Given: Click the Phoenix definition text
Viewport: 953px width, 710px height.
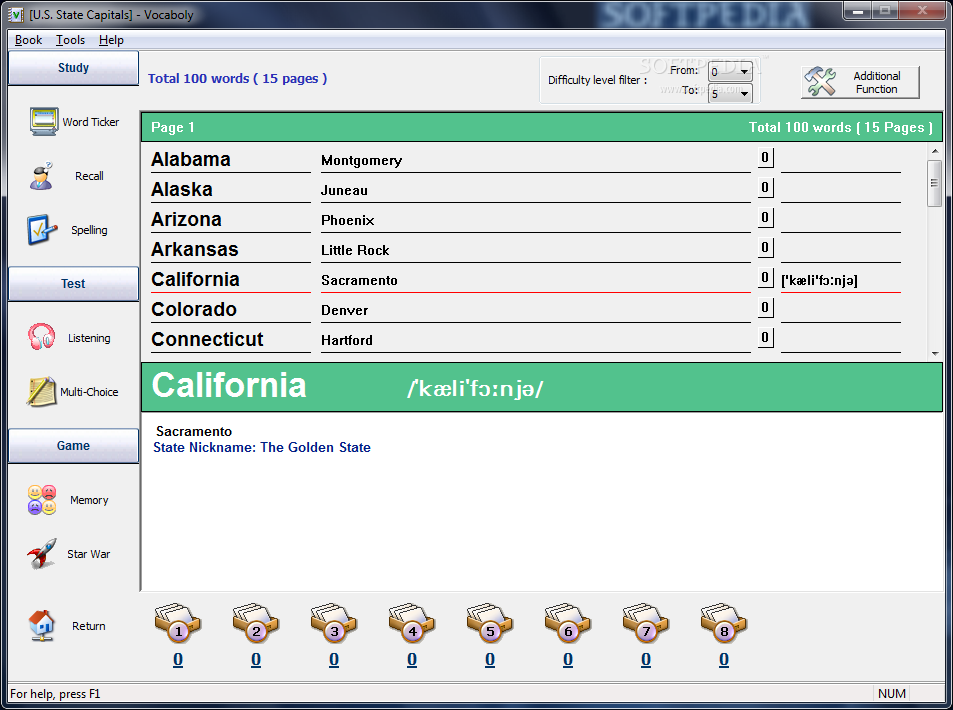Looking at the screenshot, I should tap(348, 220).
